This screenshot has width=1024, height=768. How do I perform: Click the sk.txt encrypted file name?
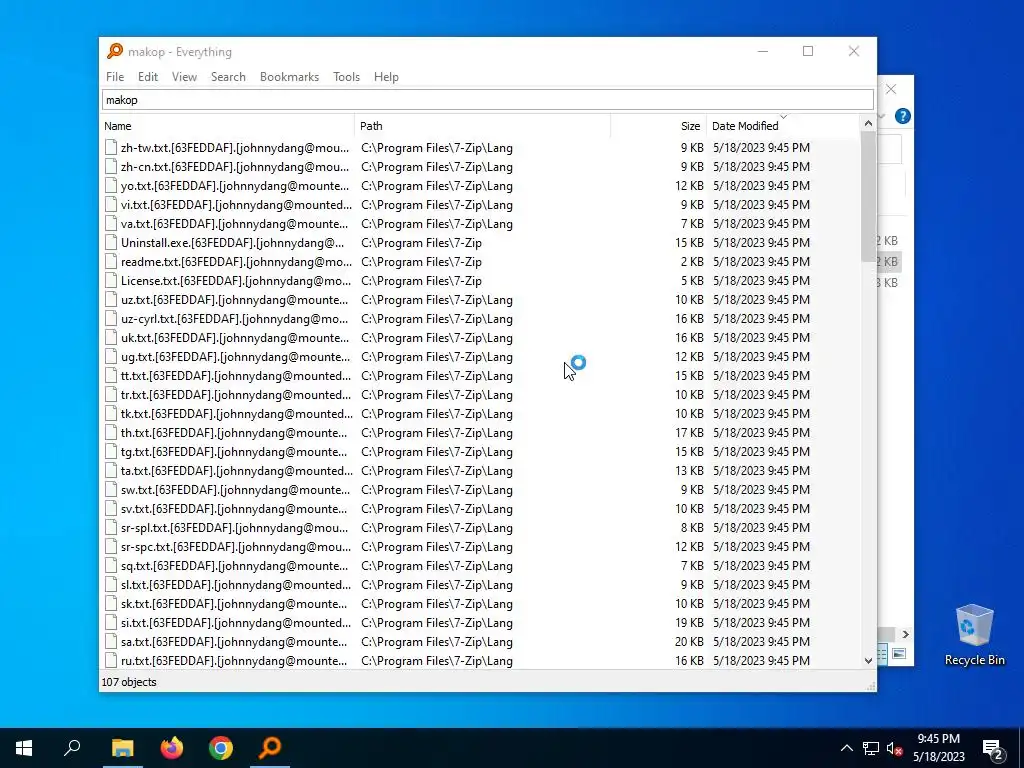(234, 603)
